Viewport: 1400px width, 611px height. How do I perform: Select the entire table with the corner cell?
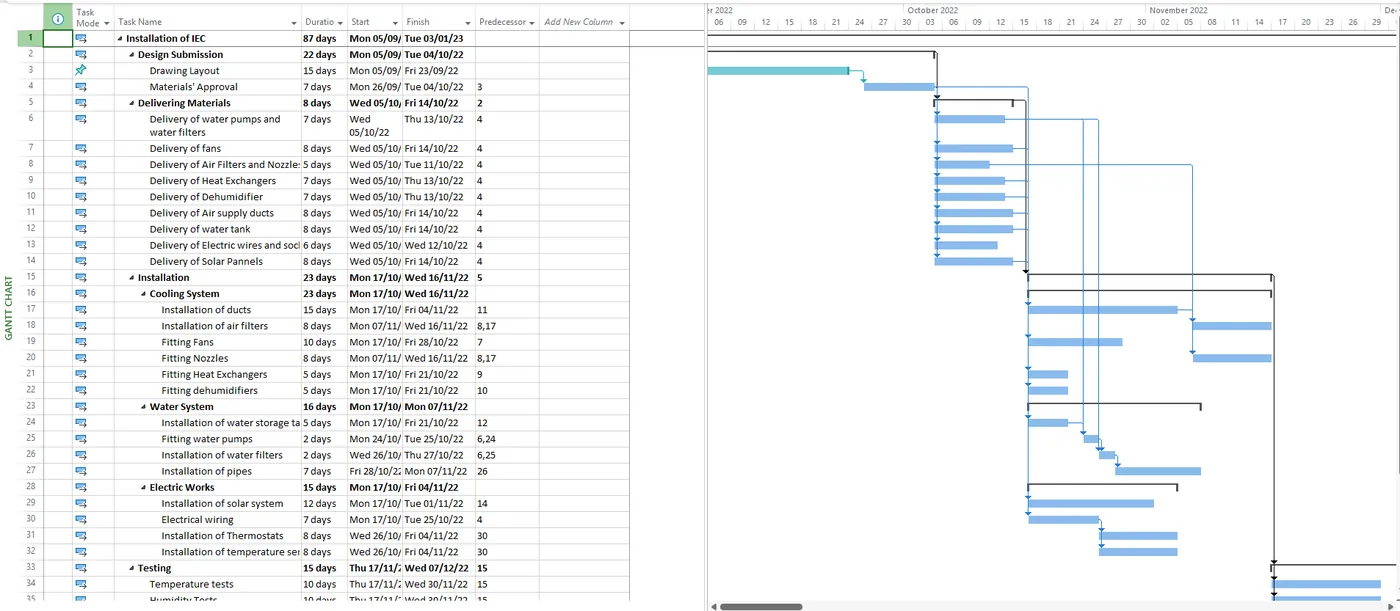pyautogui.click(x=31, y=17)
